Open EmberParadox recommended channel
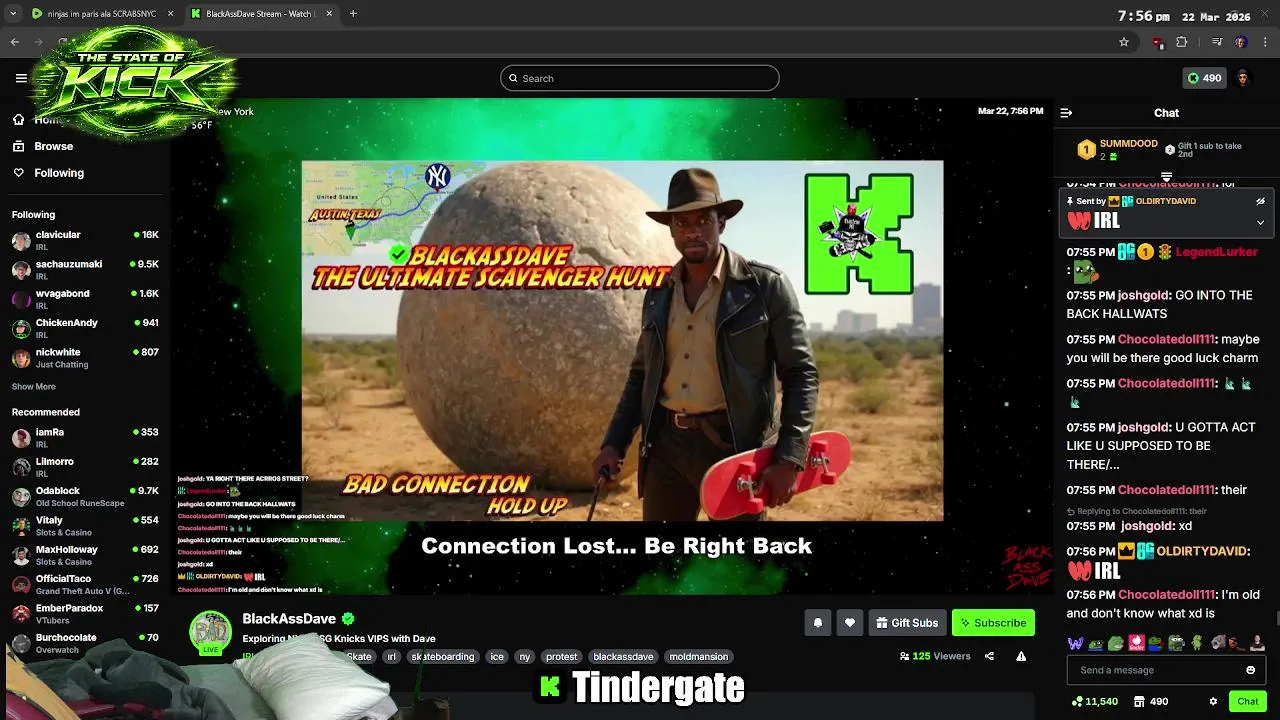The image size is (1280, 720). 85,613
